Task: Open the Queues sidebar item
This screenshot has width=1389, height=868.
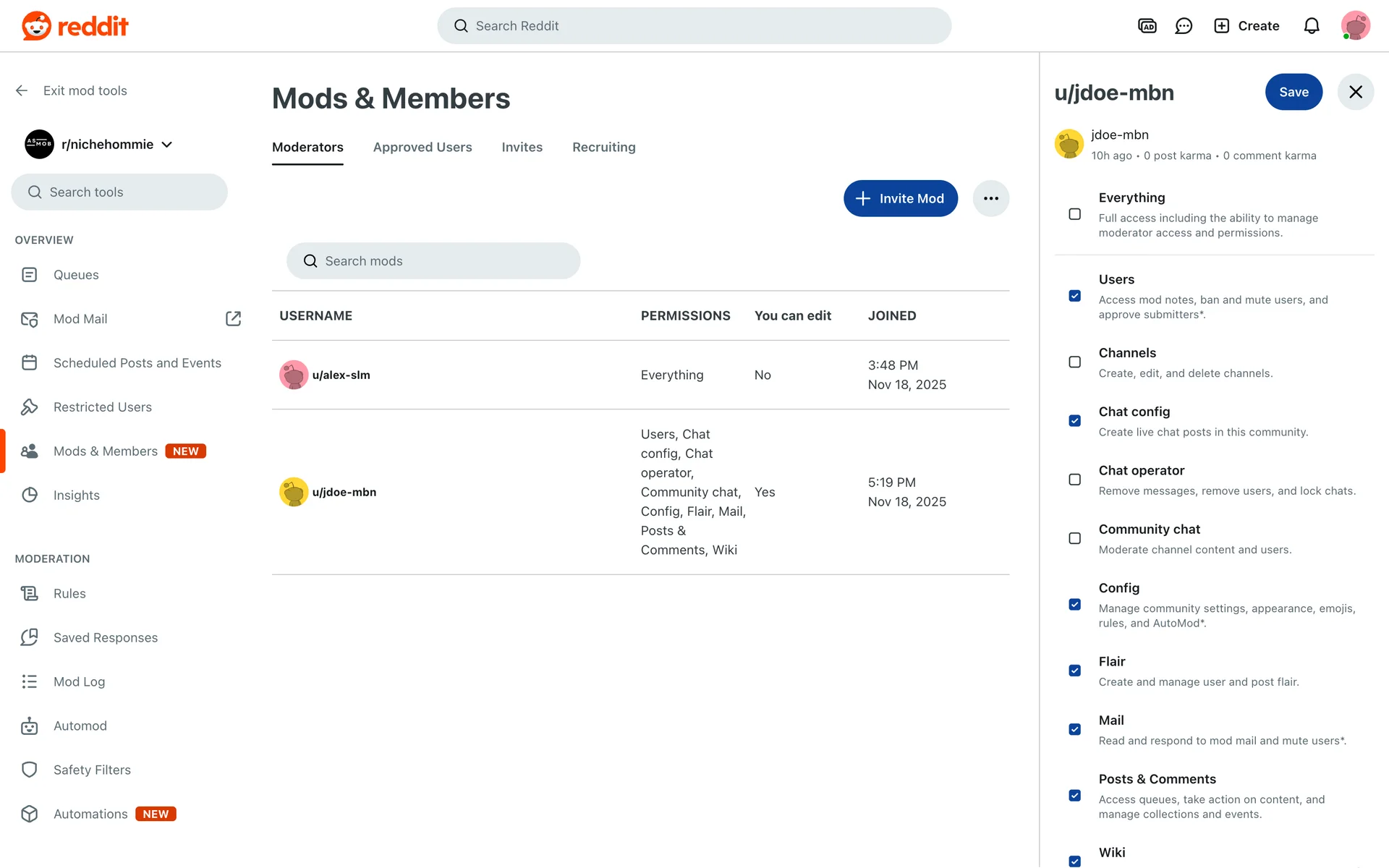Action: point(76,275)
